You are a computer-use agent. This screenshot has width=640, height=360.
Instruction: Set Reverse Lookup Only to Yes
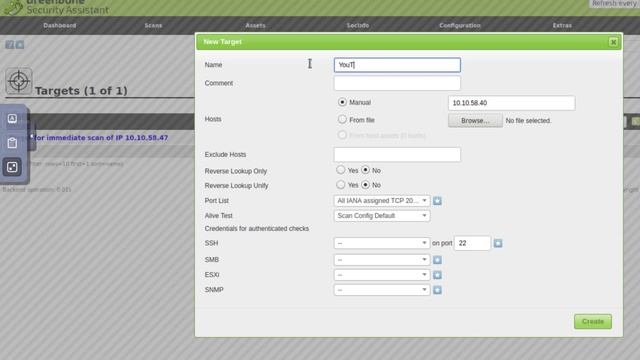pyautogui.click(x=340, y=170)
